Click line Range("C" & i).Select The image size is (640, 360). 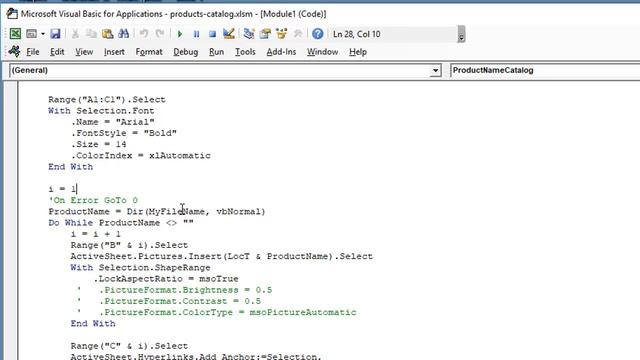(x=129, y=346)
